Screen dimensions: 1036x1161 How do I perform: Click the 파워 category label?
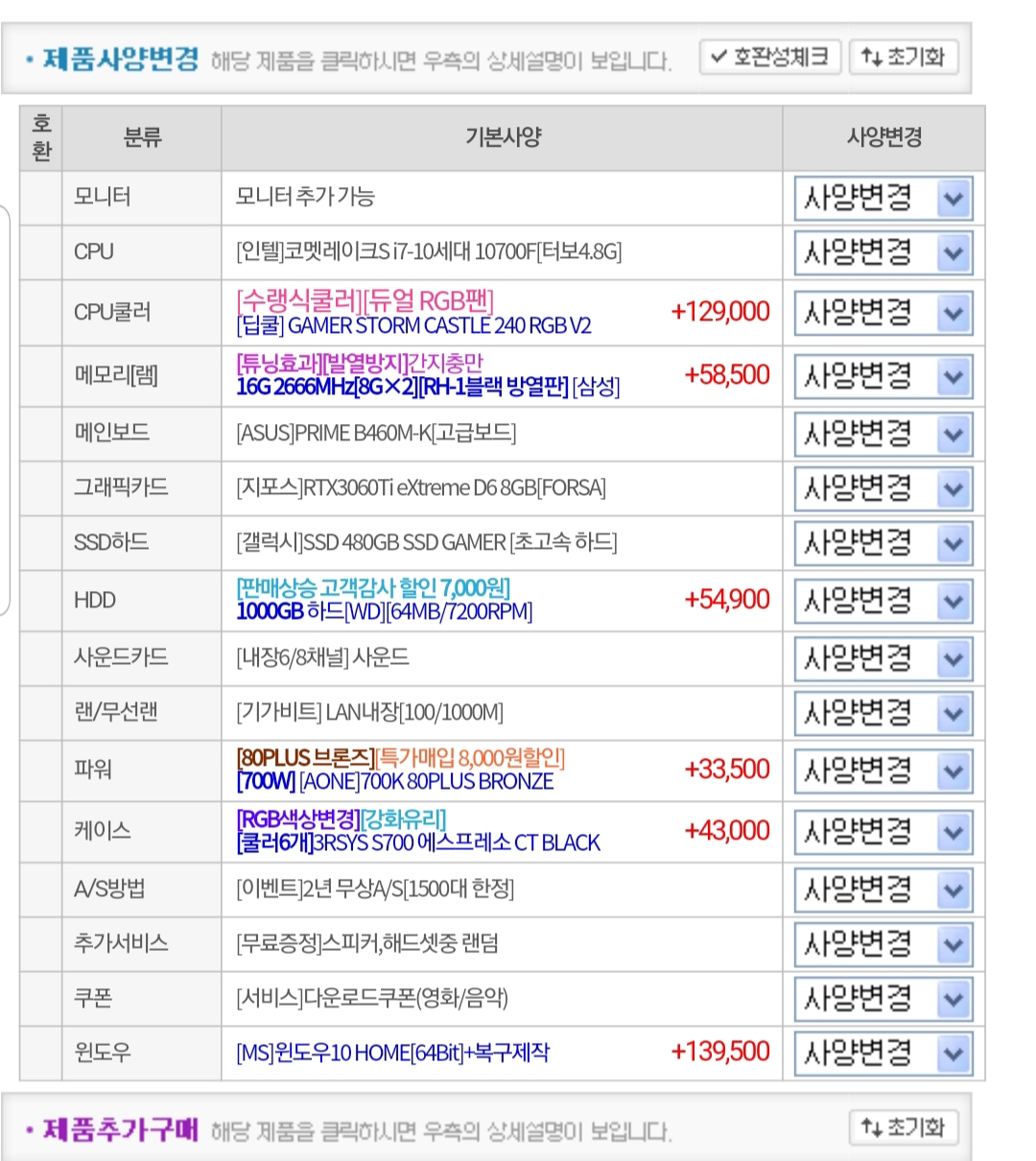pos(93,770)
